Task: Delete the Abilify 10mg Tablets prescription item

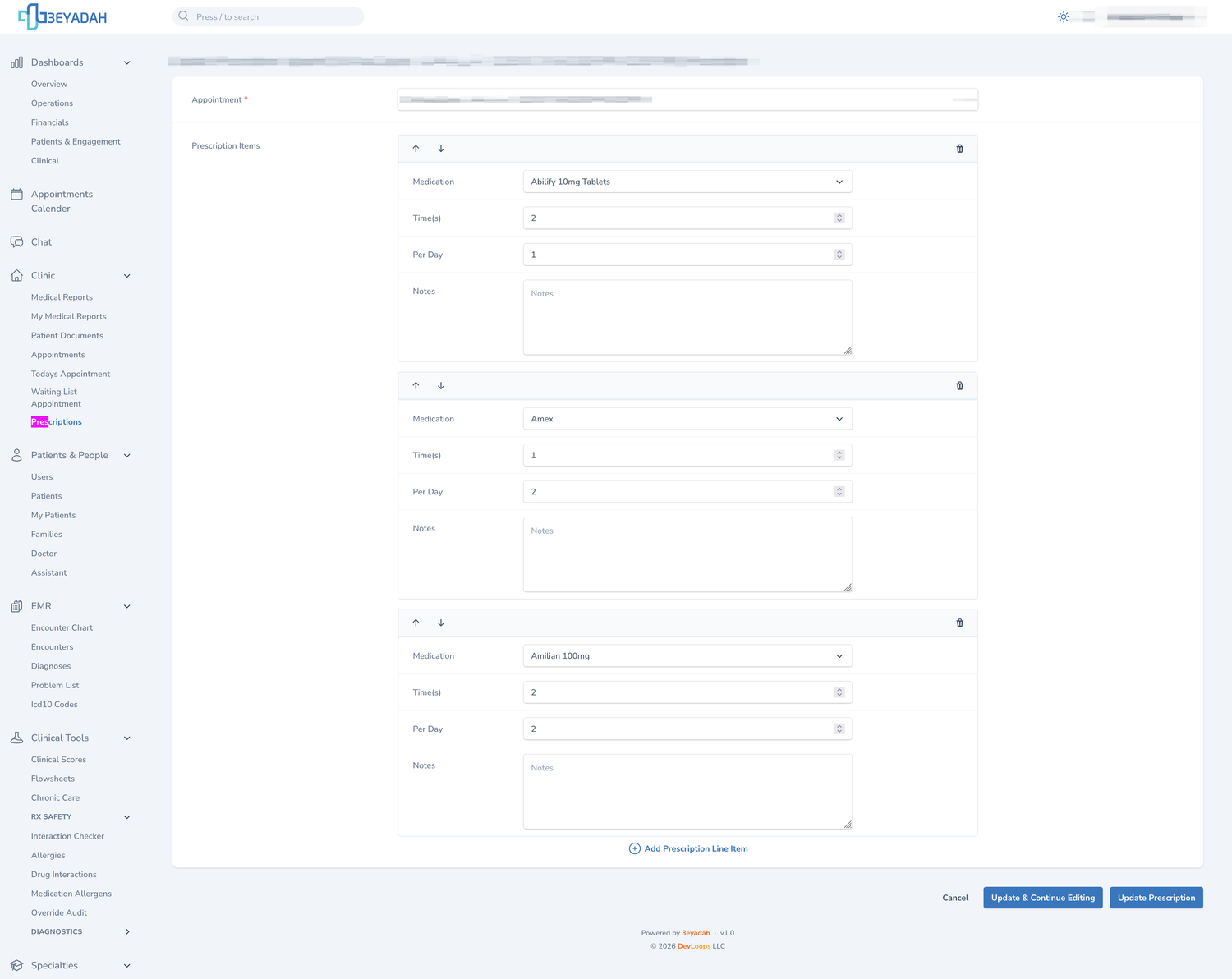Action: coord(959,149)
